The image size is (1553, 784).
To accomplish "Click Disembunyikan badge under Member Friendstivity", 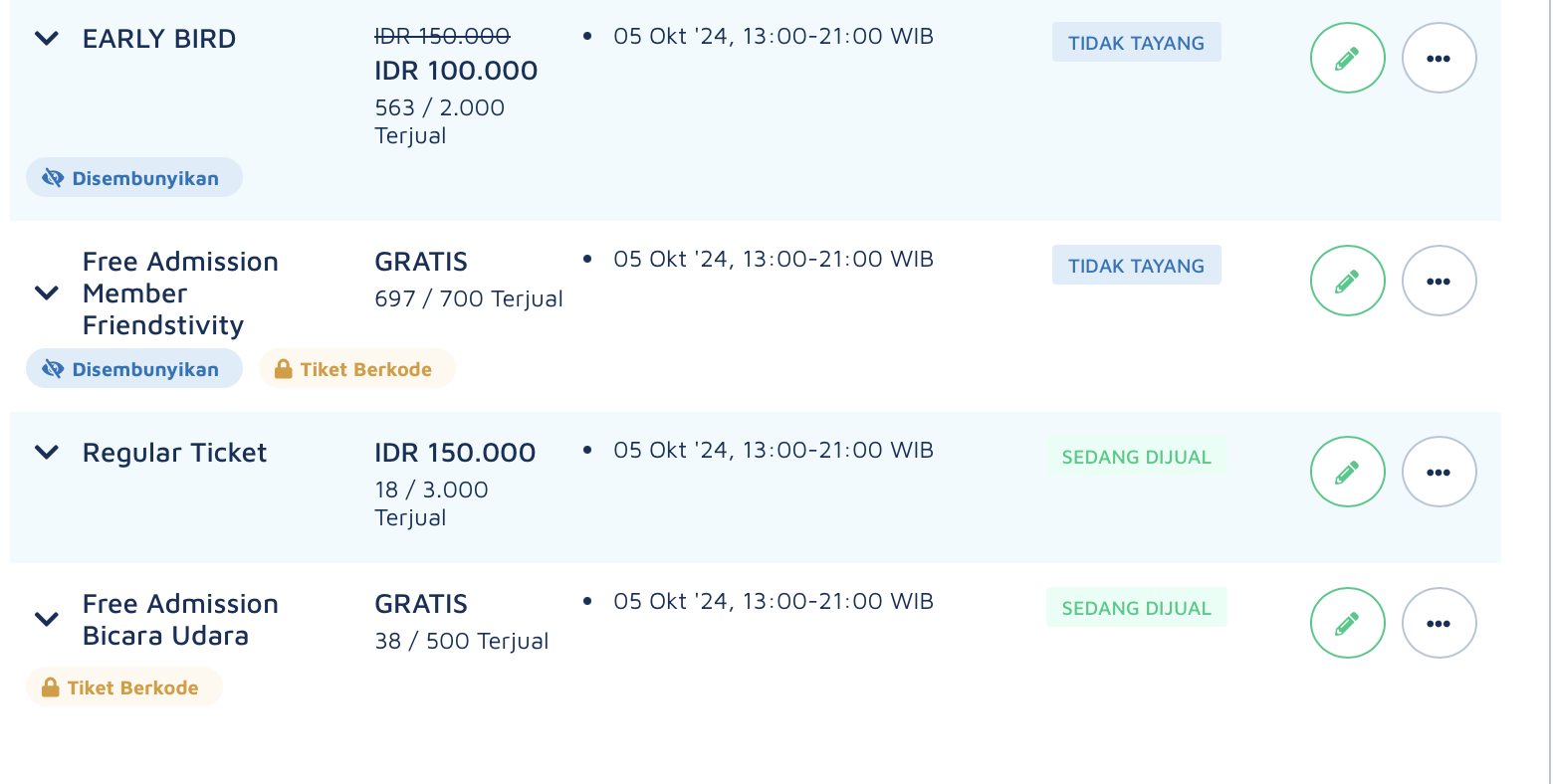I will [134, 368].
